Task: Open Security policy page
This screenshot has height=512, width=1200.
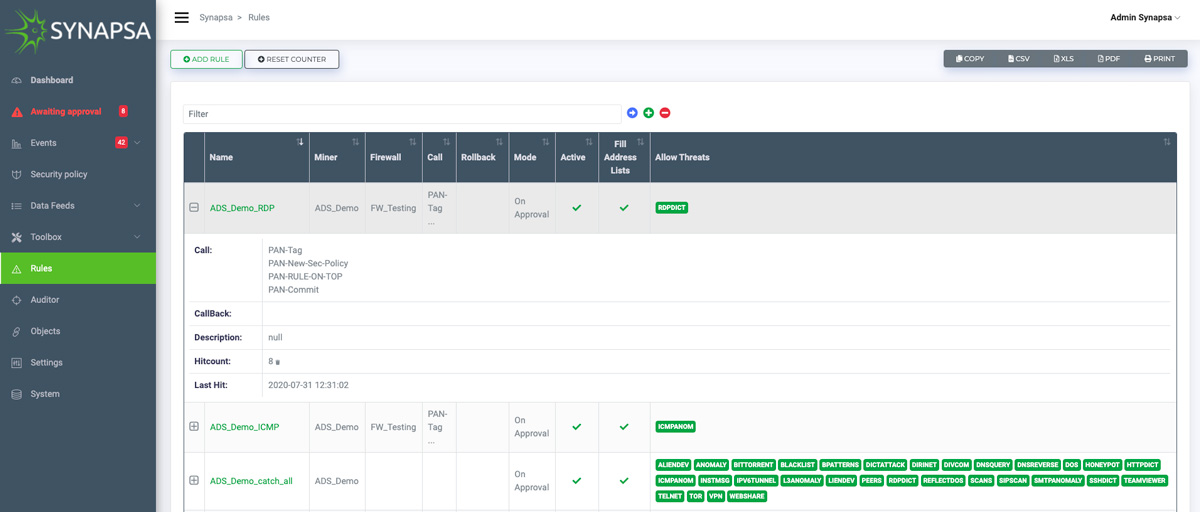Action: coord(59,174)
